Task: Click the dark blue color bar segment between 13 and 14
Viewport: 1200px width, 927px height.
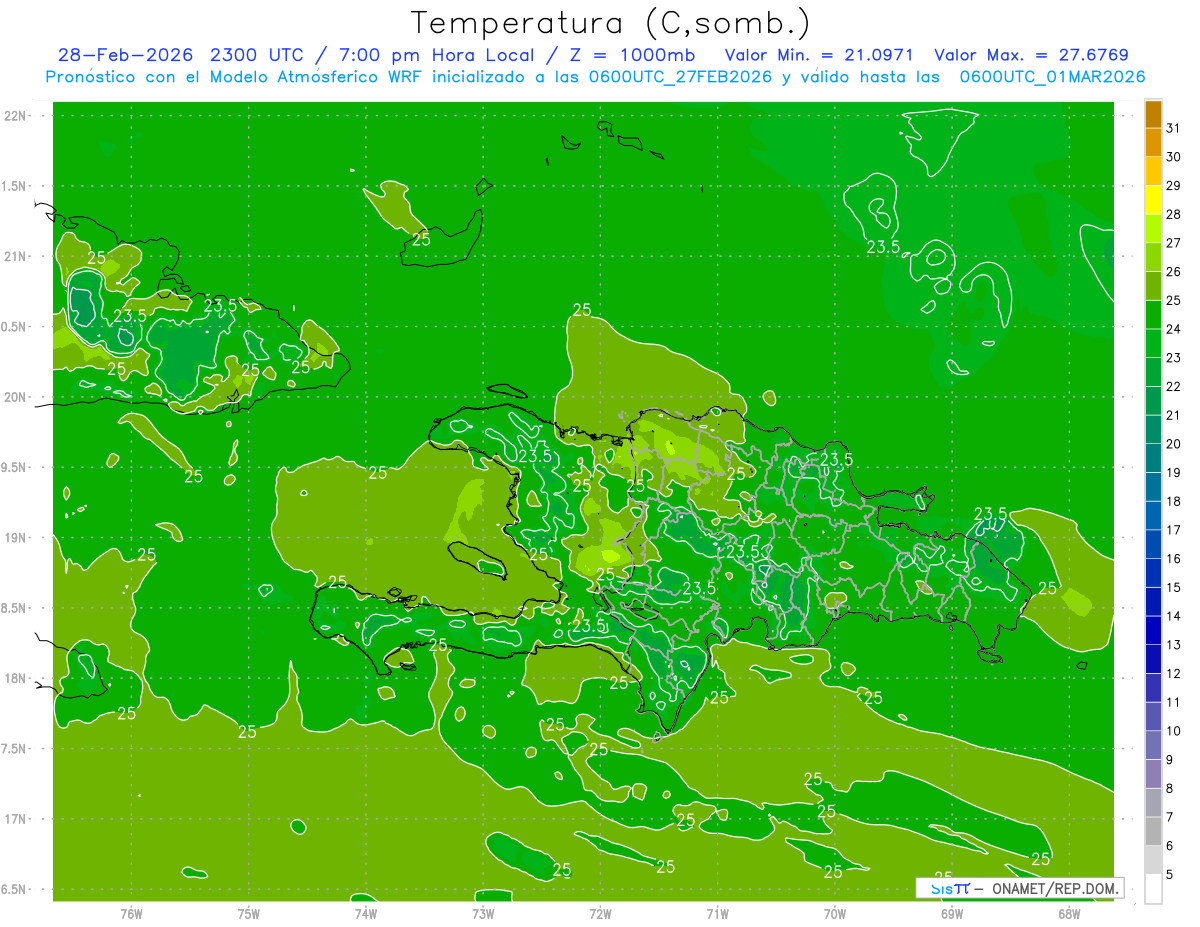Action: coord(1153,630)
